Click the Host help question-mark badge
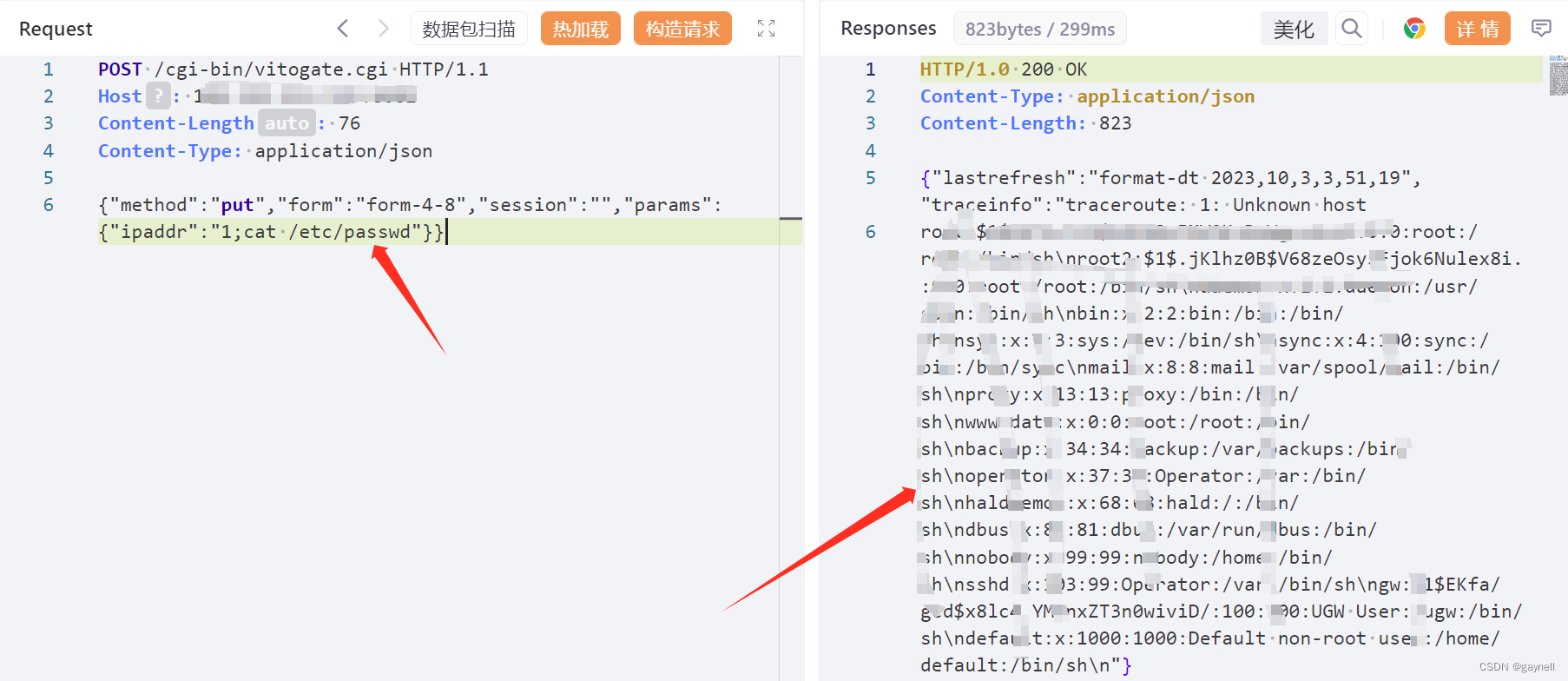The height and width of the screenshot is (681, 1568). tap(158, 96)
